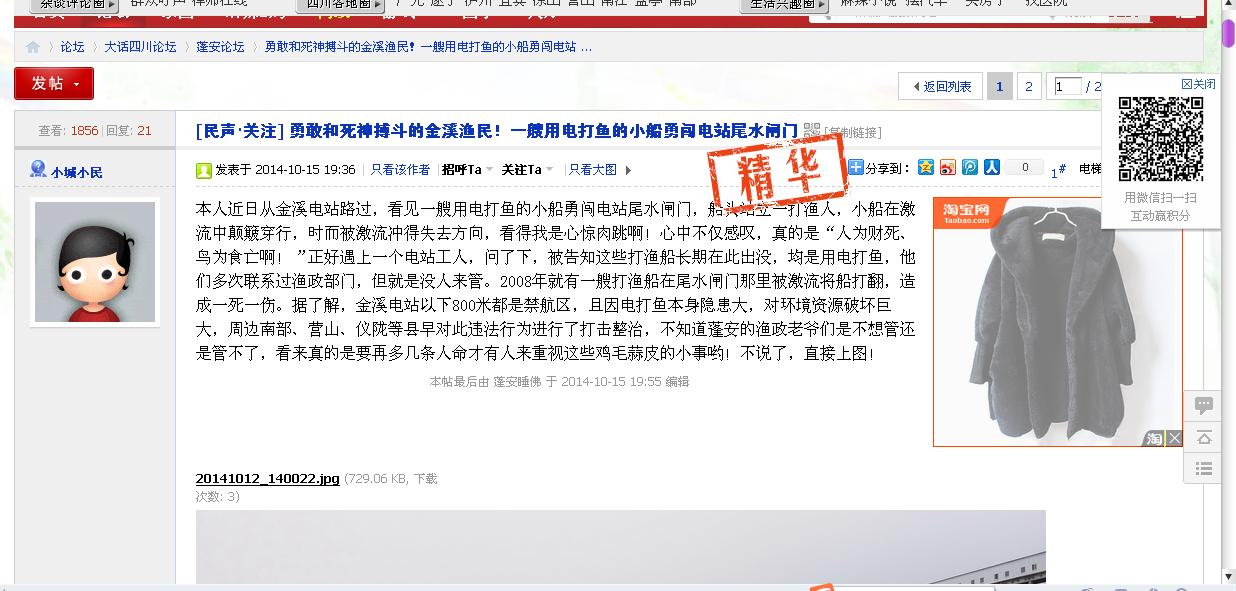Click the WeChat QR code image
The height and width of the screenshot is (591, 1236).
(1160, 139)
